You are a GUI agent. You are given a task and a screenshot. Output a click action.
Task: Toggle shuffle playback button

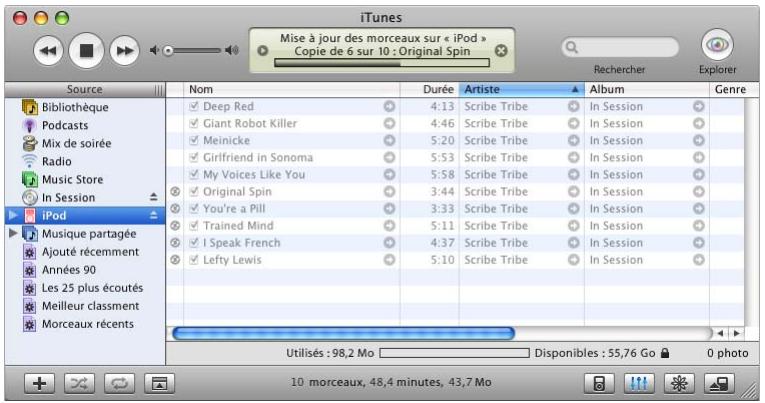pyautogui.click(x=80, y=383)
